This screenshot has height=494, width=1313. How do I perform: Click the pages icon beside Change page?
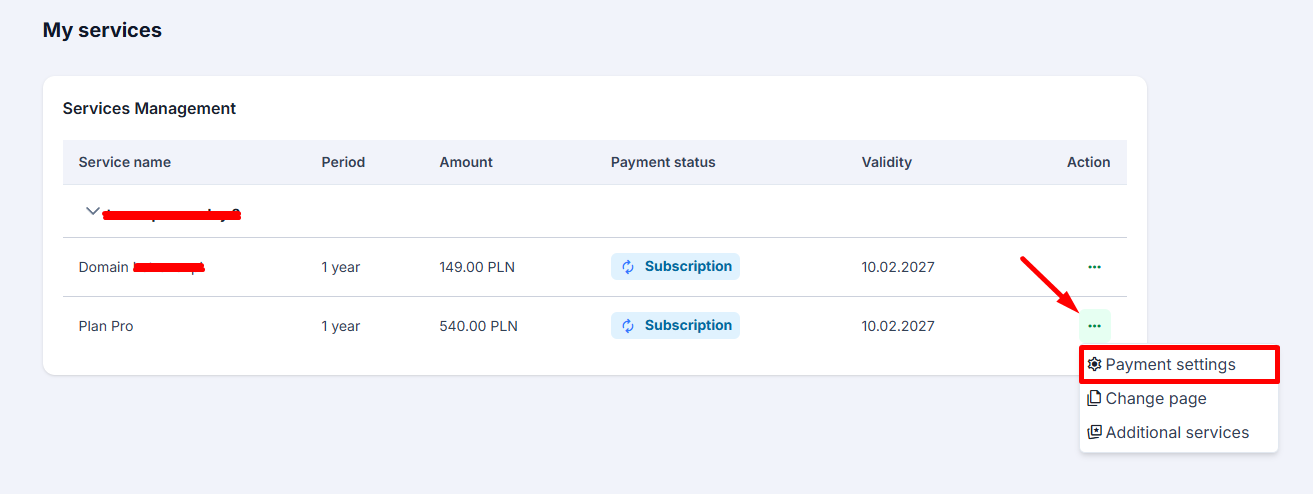pos(1094,399)
